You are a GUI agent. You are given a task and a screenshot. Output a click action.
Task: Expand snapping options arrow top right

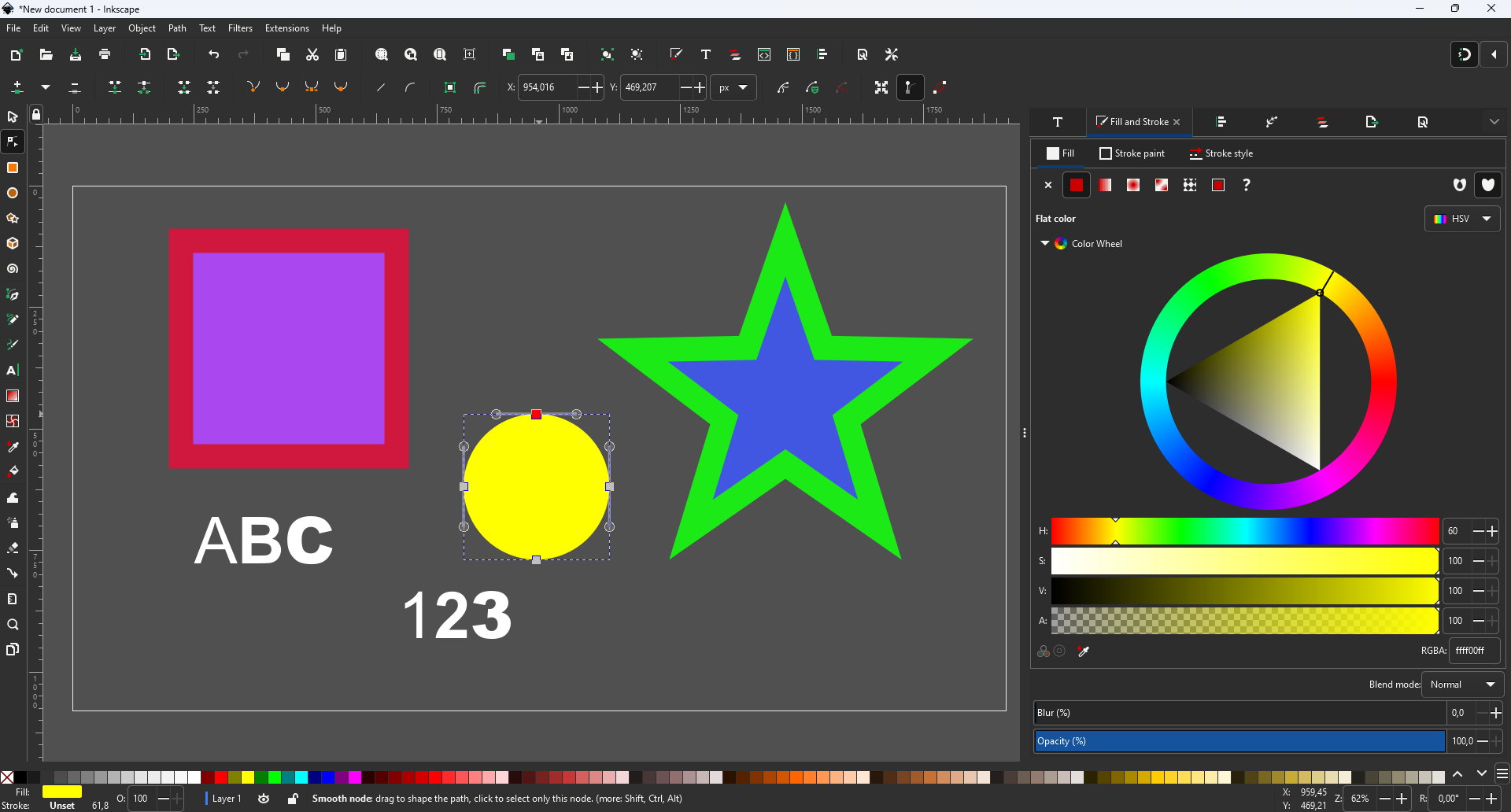tap(1494, 54)
